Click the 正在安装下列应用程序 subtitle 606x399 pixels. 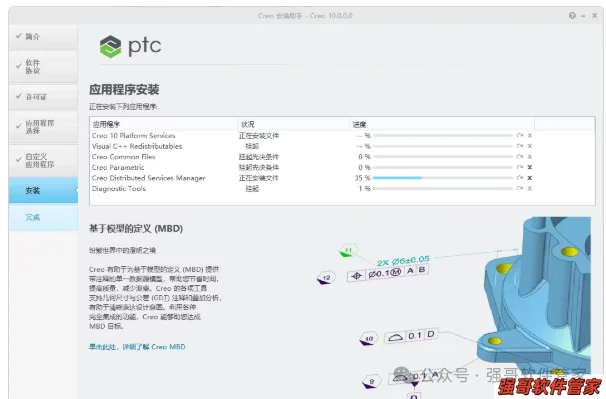click(x=123, y=107)
